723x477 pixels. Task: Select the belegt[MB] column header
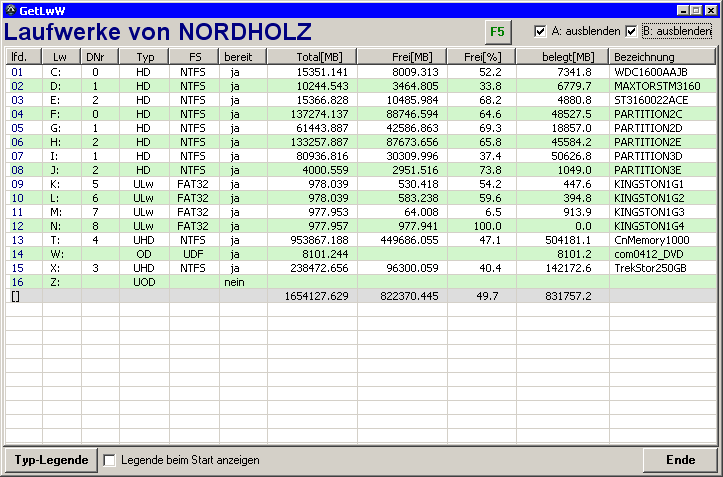click(x=562, y=57)
